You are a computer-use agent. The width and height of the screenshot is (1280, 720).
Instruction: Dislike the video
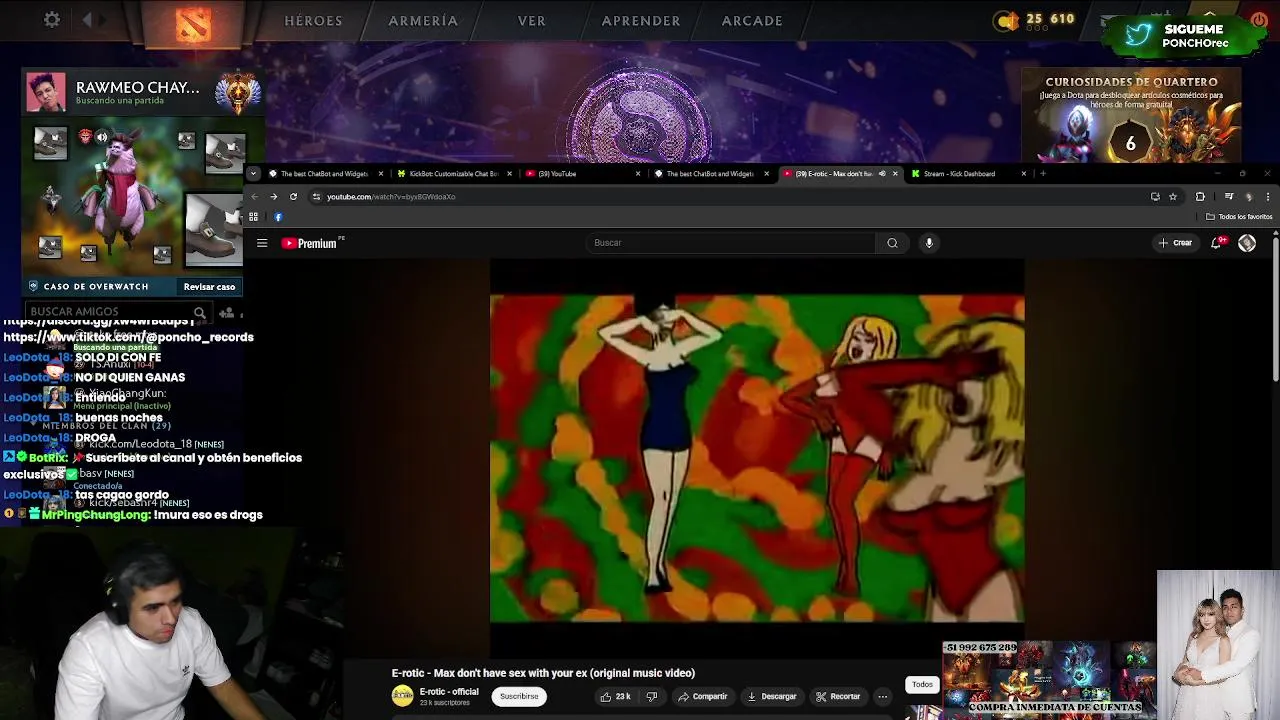[652, 696]
